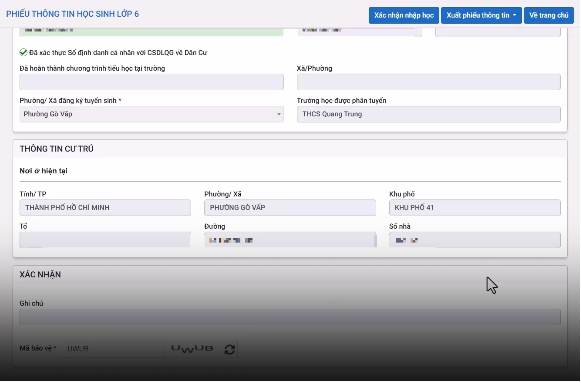Viewport: 581px width, 383px height.
Task: Click the THÔNG TIN CƯ TRÚ heading
Action: click(57, 149)
